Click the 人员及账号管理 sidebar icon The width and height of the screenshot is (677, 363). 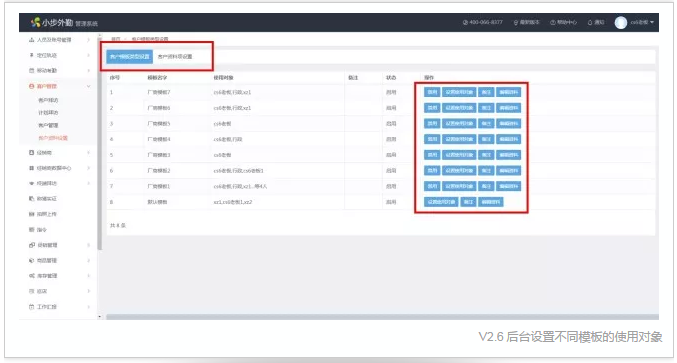tap(31, 40)
